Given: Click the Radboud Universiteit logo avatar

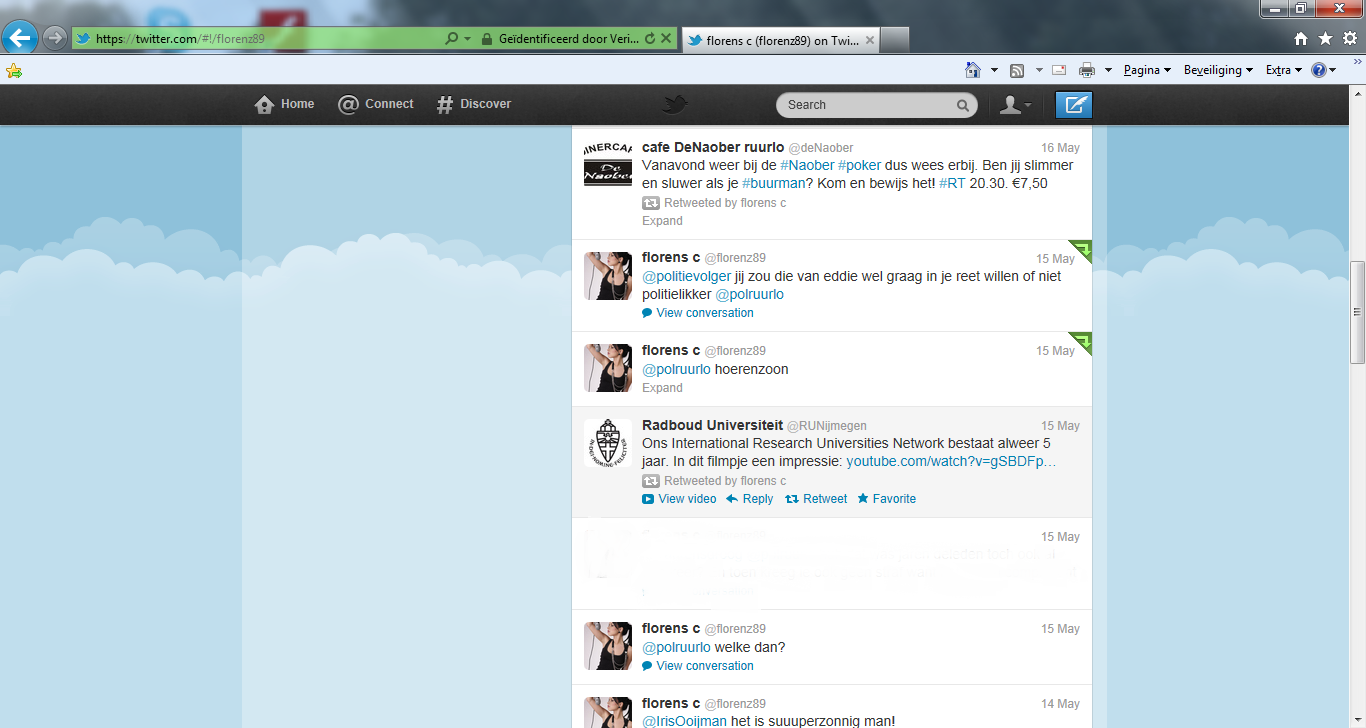Looking at the screenshot, I should [608, 442].
